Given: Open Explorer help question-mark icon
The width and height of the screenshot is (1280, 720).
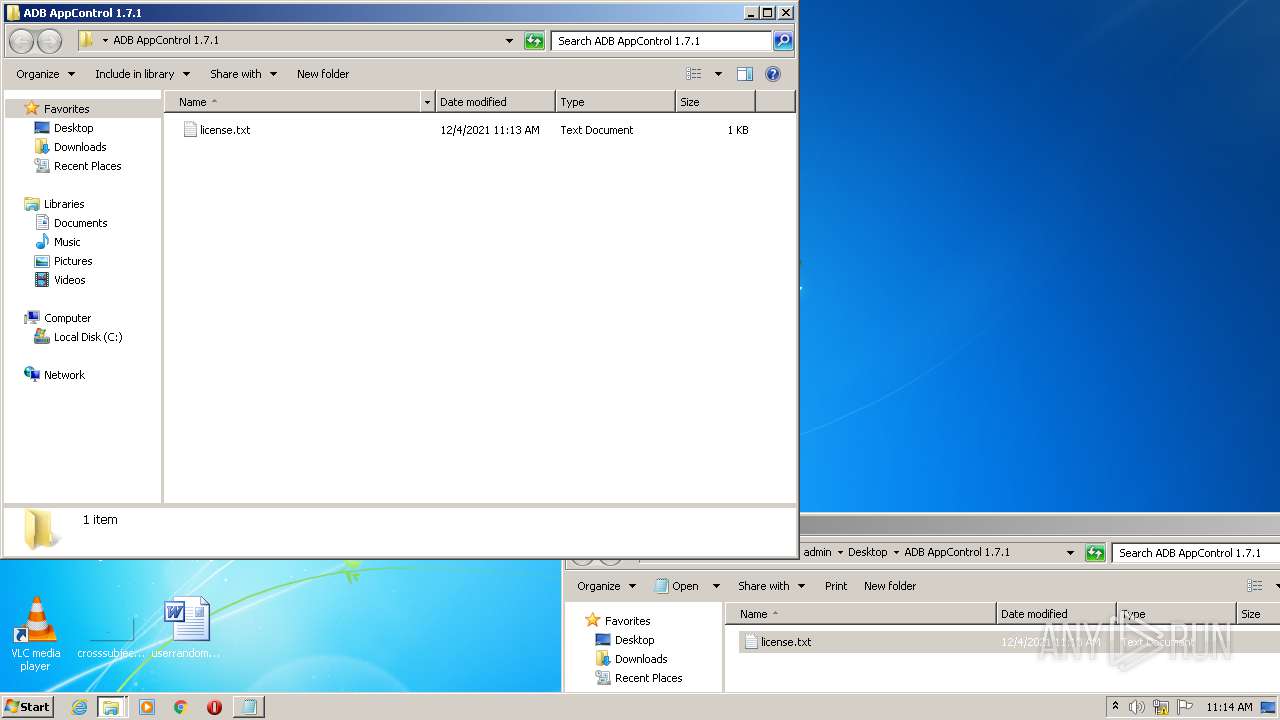Looking at the screenshot, I should point(772,74).
